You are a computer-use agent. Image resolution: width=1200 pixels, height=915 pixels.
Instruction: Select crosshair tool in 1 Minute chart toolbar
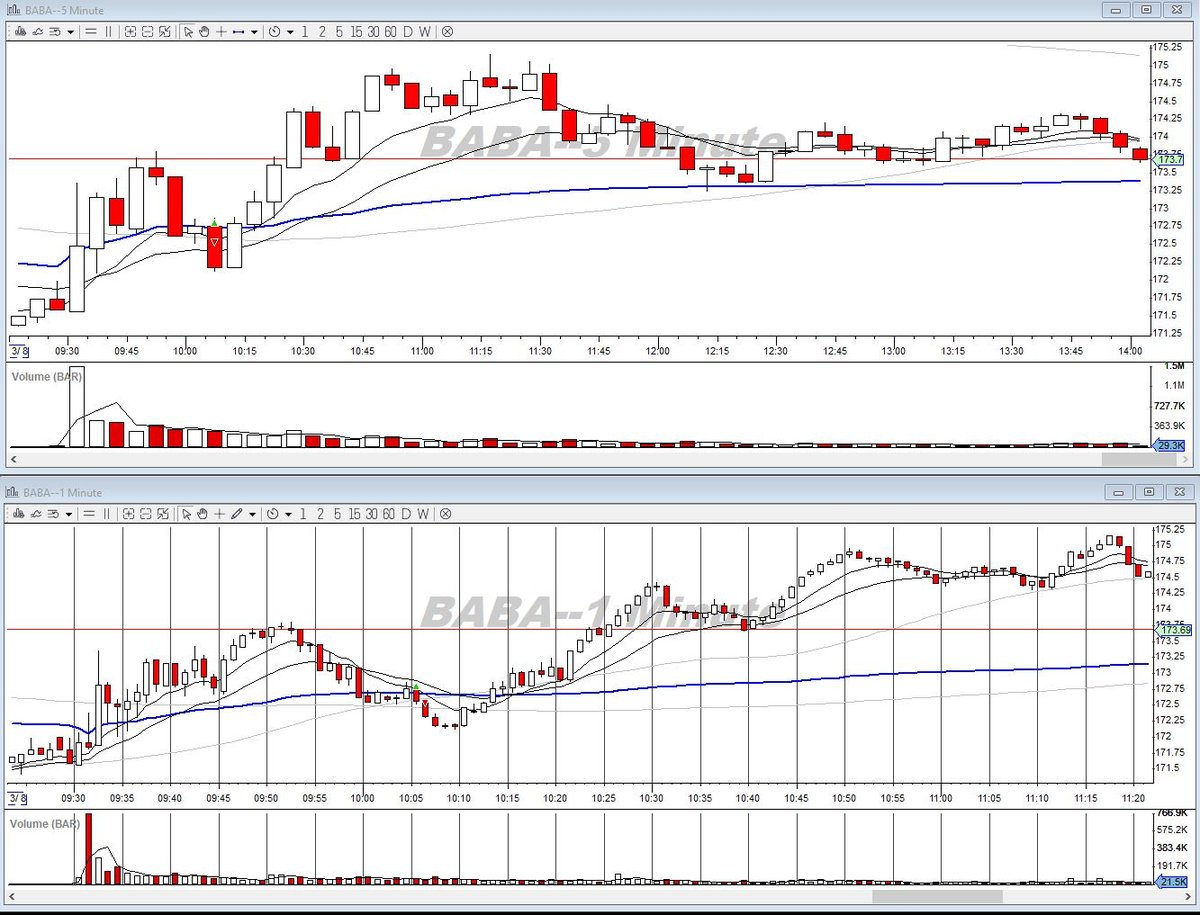[x=219, y=514]
